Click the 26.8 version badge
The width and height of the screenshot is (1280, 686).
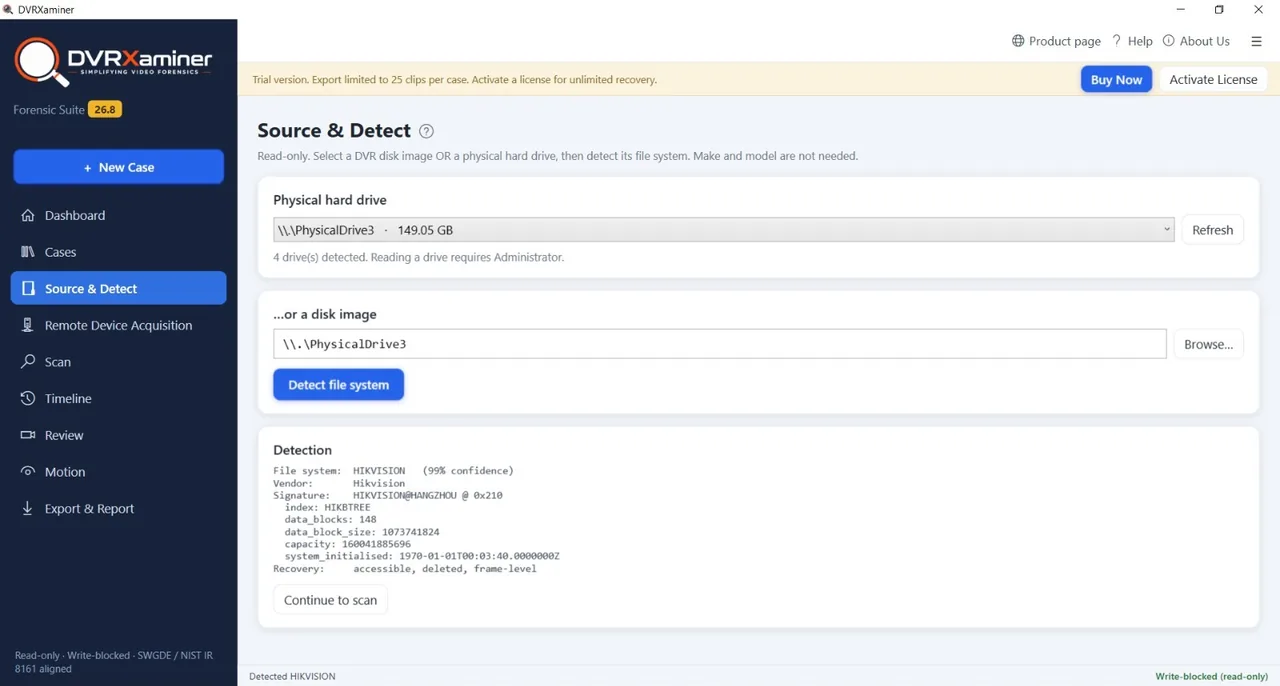pyautogui.click(x=105, y=109)
